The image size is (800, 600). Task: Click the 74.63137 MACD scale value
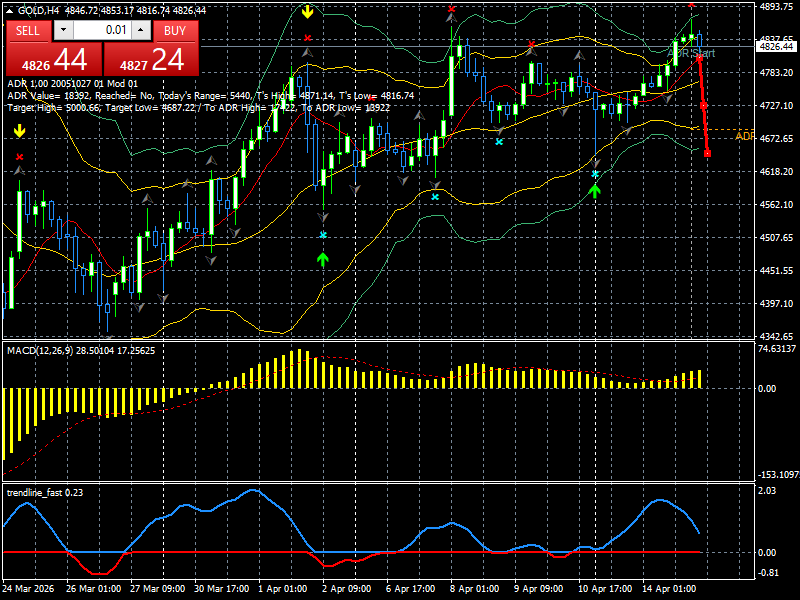coord(777,349)
